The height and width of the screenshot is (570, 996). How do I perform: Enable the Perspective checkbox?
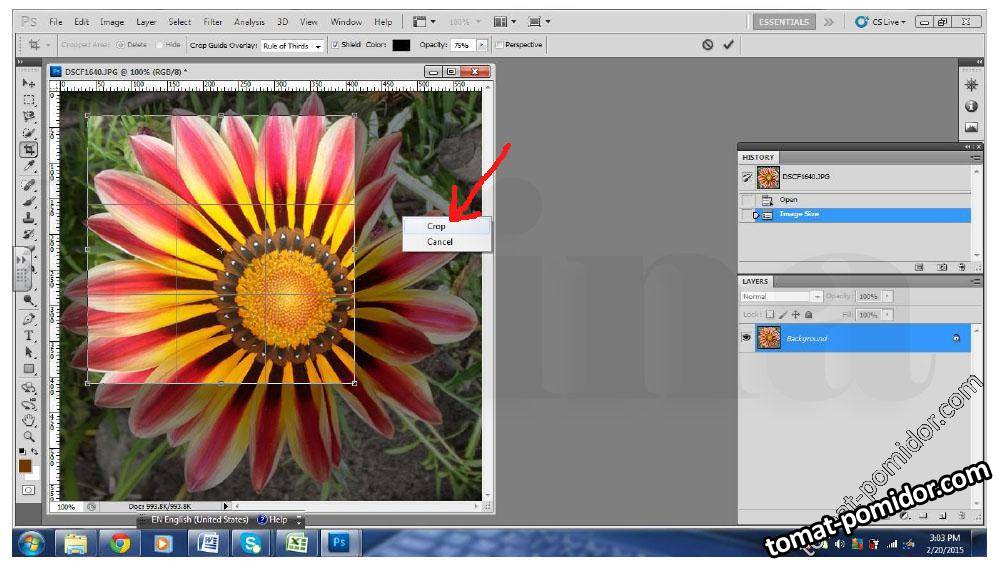tap(499, 45)
